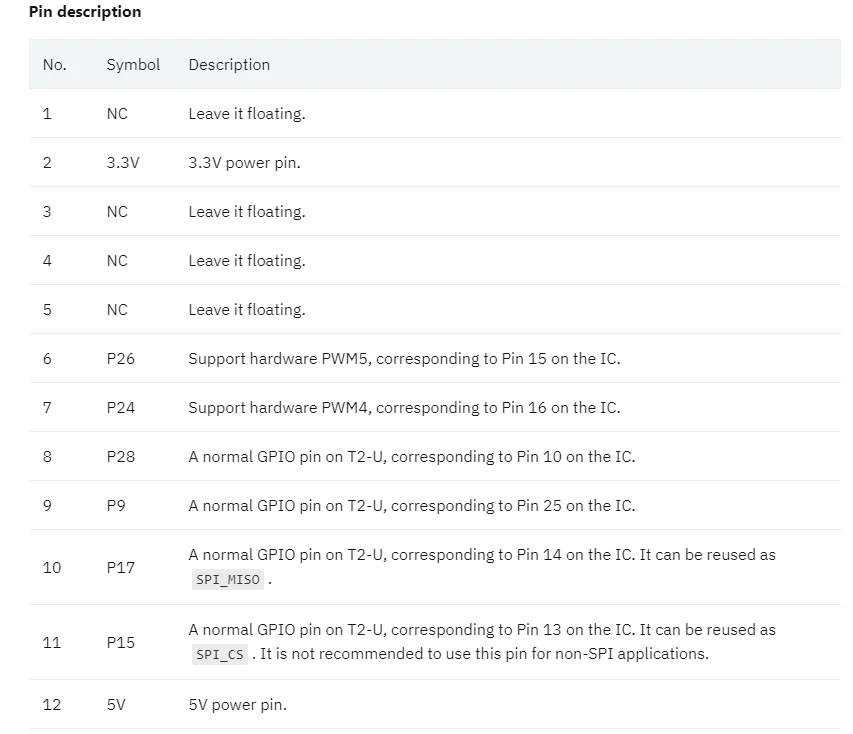Click the Symbol column header
This screenshot has width=853, height=734.
click(x=133, y=65)
